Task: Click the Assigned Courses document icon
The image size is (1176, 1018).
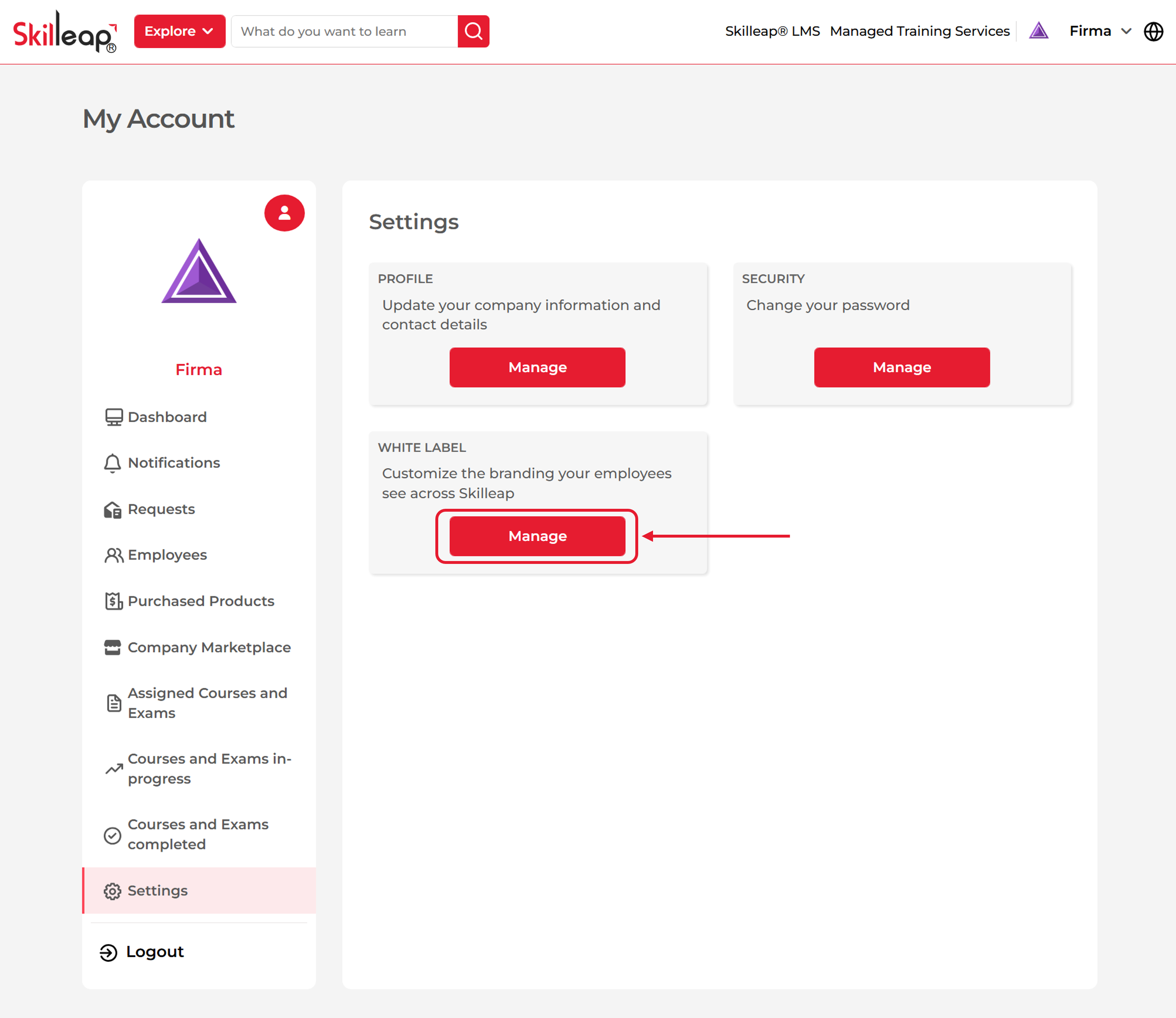Action: click(114, 703)
